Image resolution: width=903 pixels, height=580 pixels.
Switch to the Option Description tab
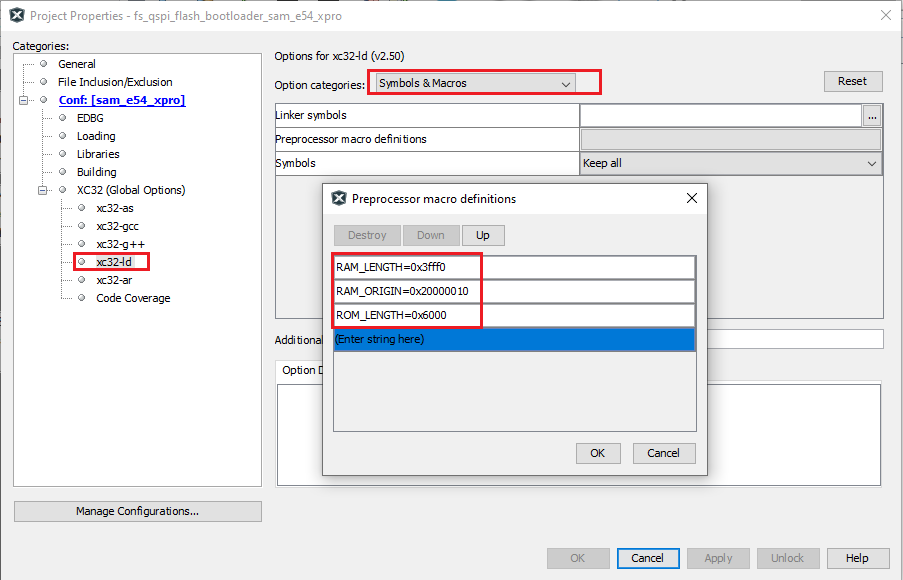pos(302,370)
